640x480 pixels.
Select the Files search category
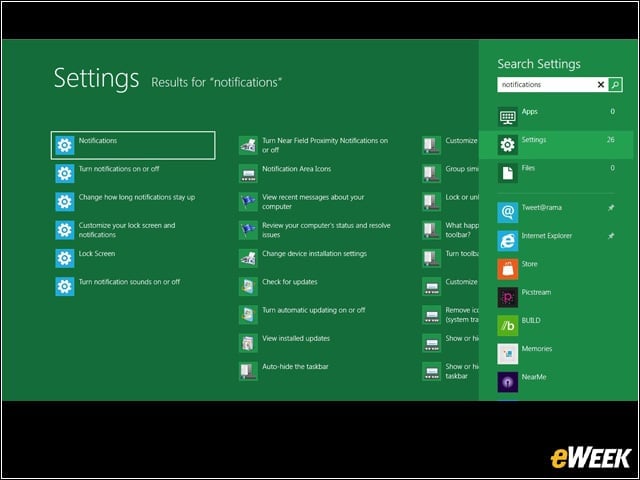click(x=556, y=173)
